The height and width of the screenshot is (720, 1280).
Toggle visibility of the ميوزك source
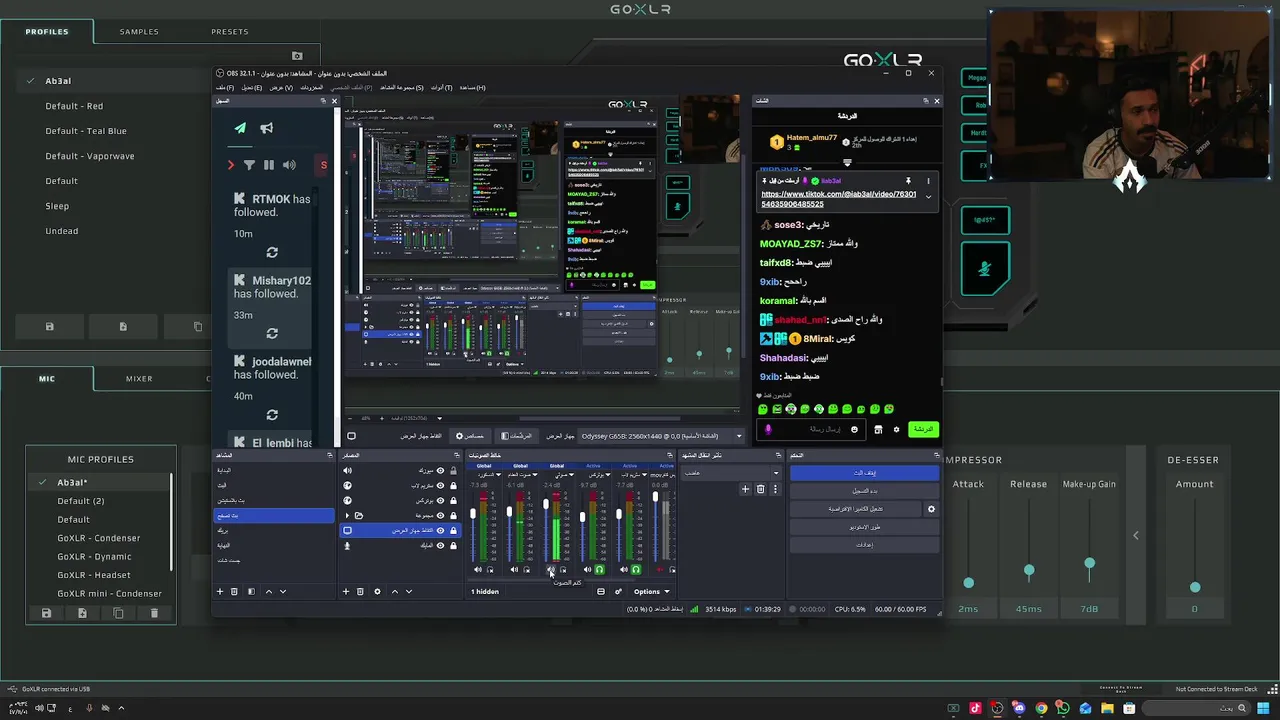440,471
